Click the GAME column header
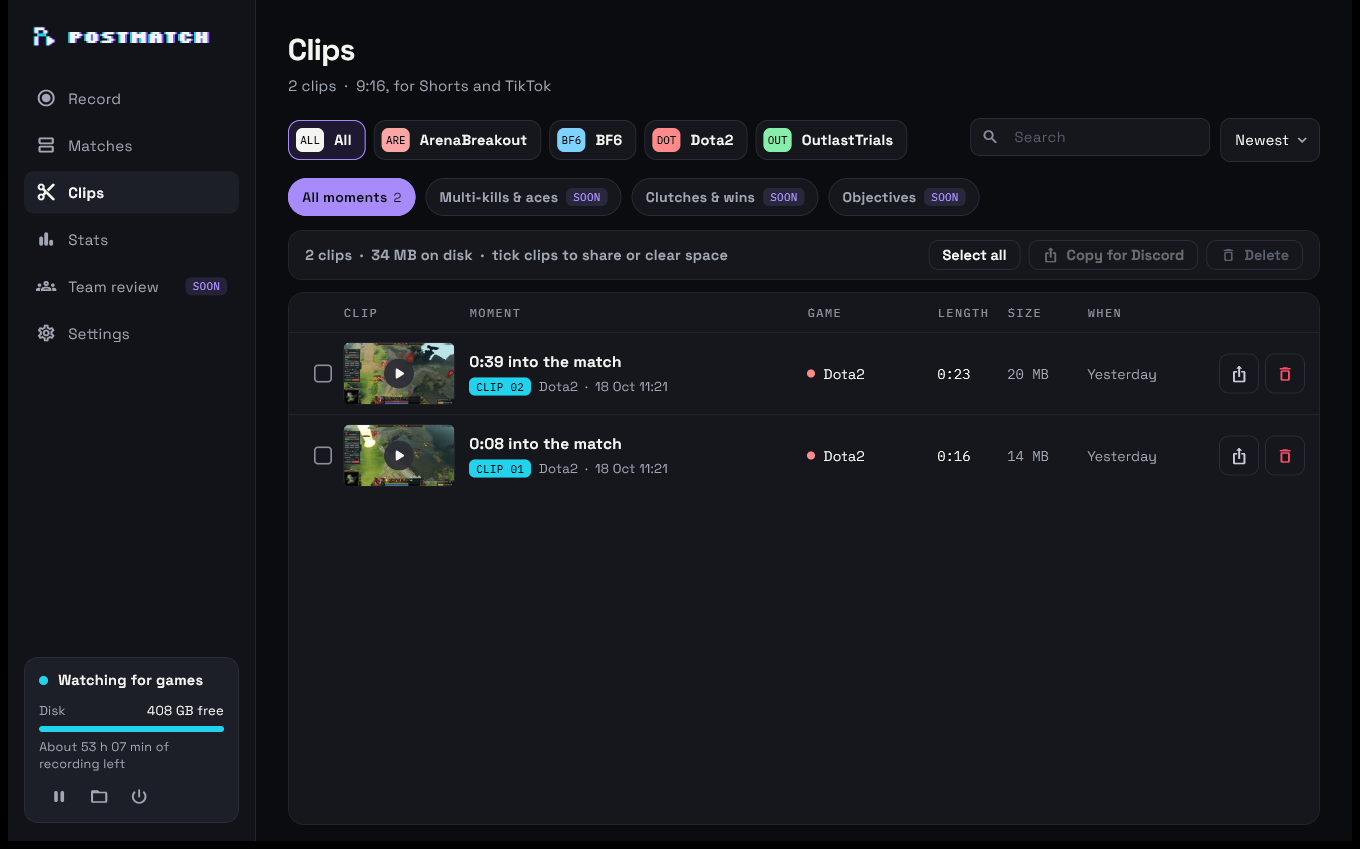The width and height of the screenshot is (1360, 849). (825, 313)
